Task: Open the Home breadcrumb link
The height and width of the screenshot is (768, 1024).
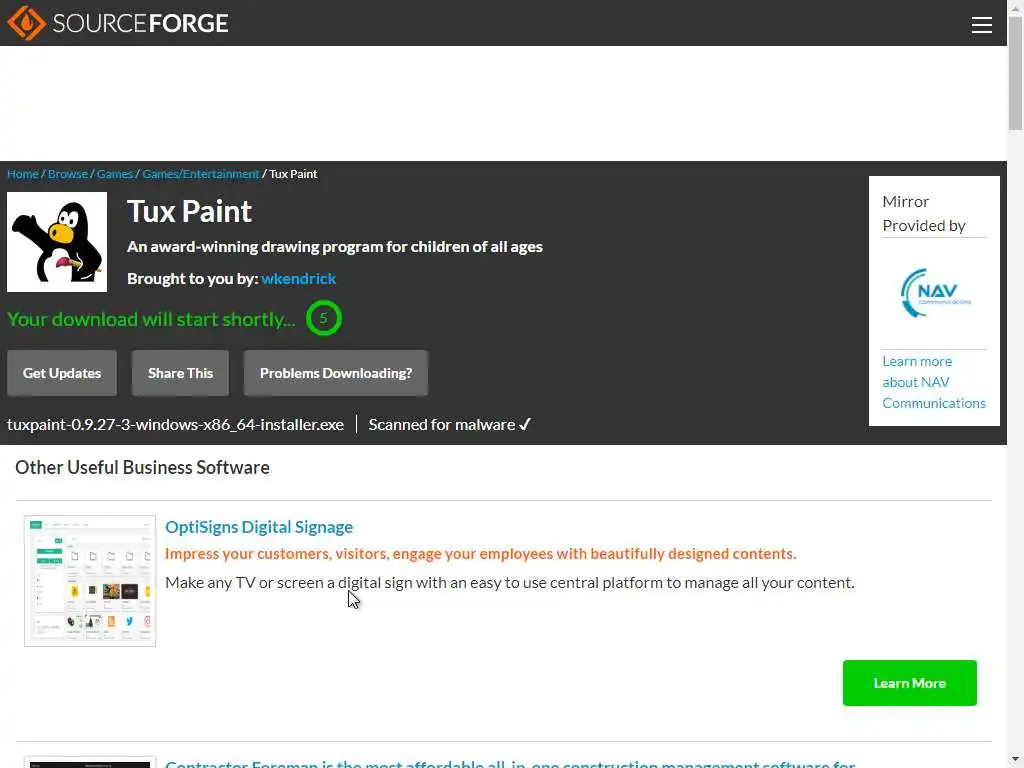Action: coord(22,174)
